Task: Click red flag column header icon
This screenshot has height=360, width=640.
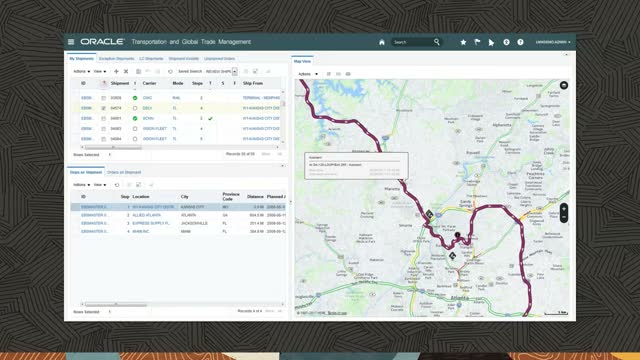Action: (x=104, y=83)
